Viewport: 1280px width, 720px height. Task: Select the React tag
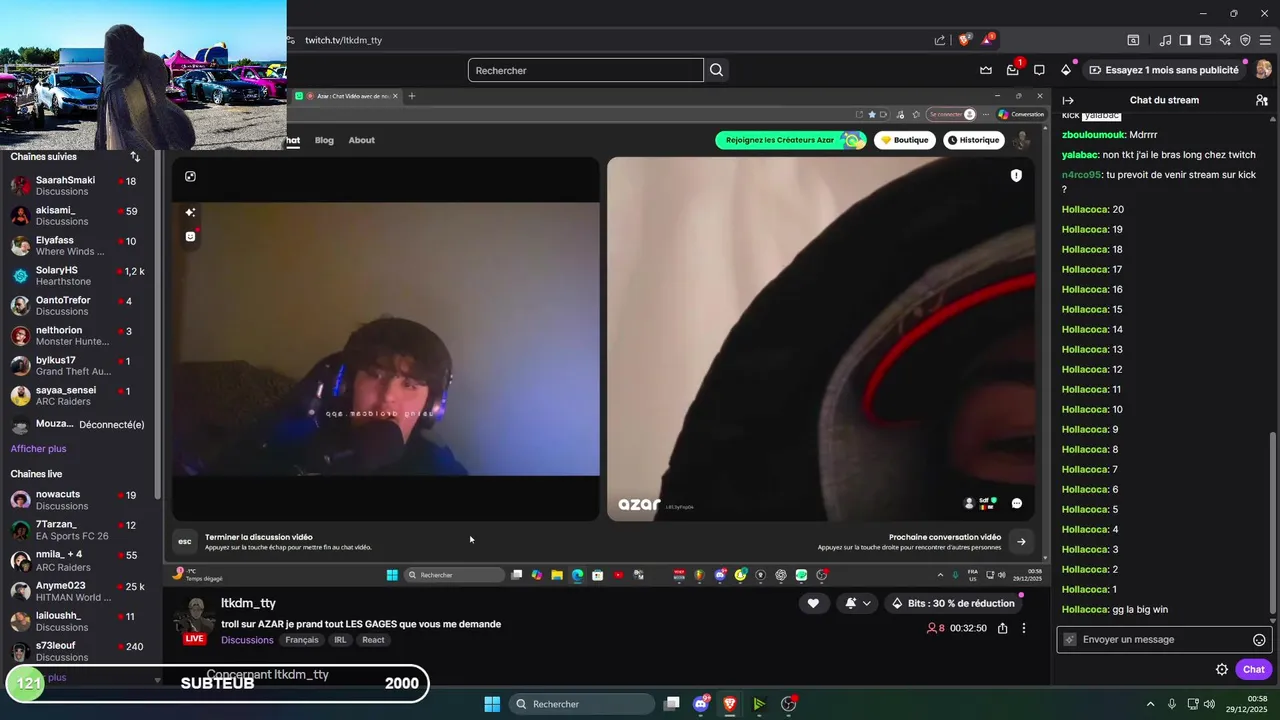(x=373, y=640)
